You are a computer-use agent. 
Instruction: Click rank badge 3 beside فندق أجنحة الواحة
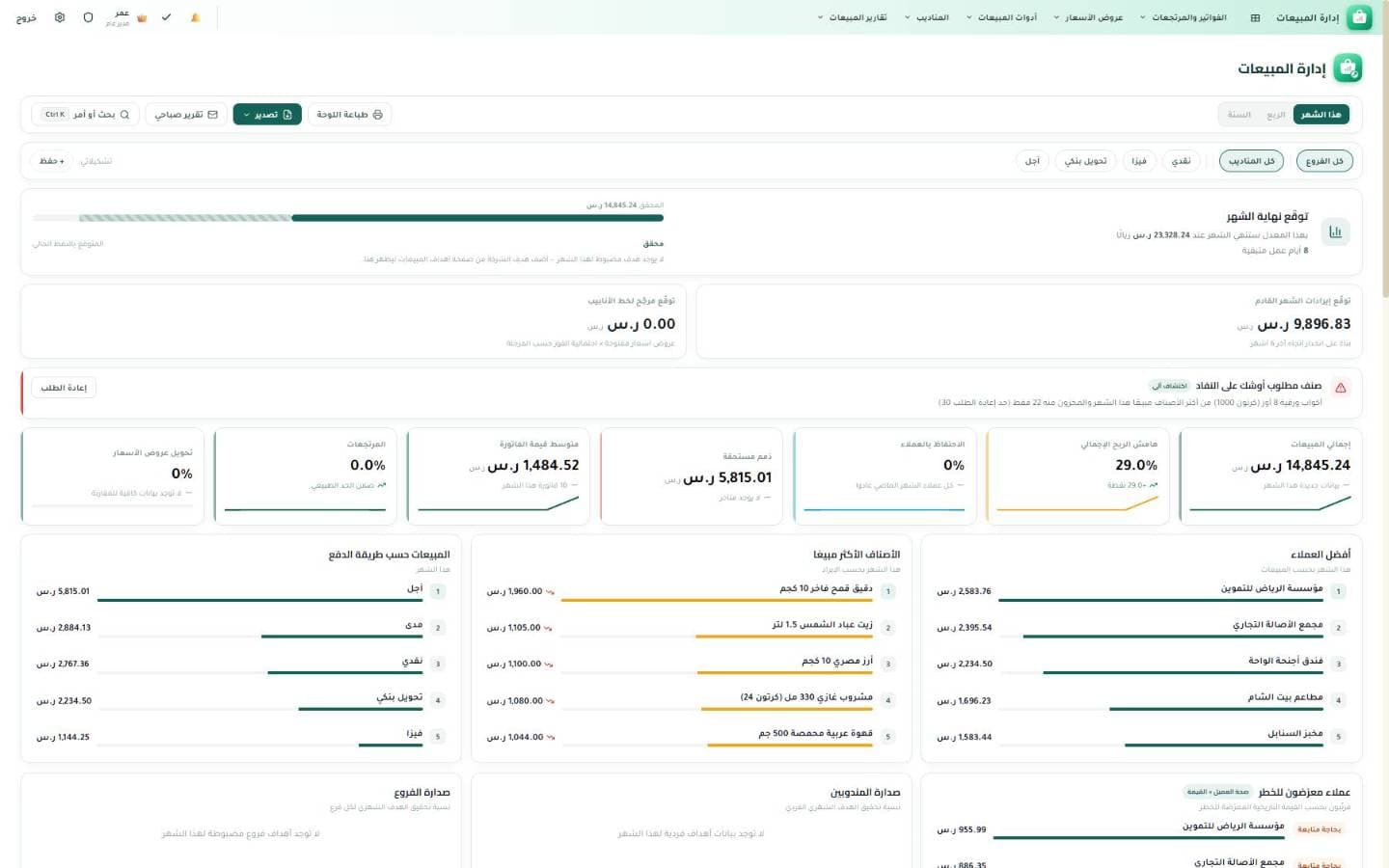pyautogui.click(x=1338, y=664)
